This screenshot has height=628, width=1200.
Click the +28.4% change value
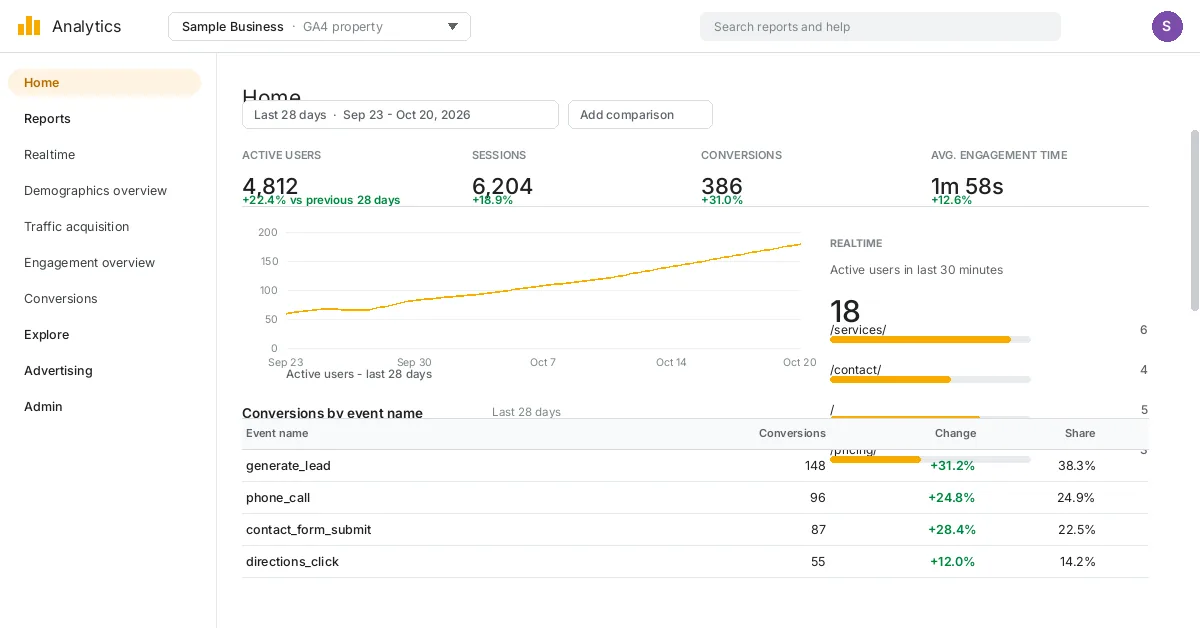[952, 530]
